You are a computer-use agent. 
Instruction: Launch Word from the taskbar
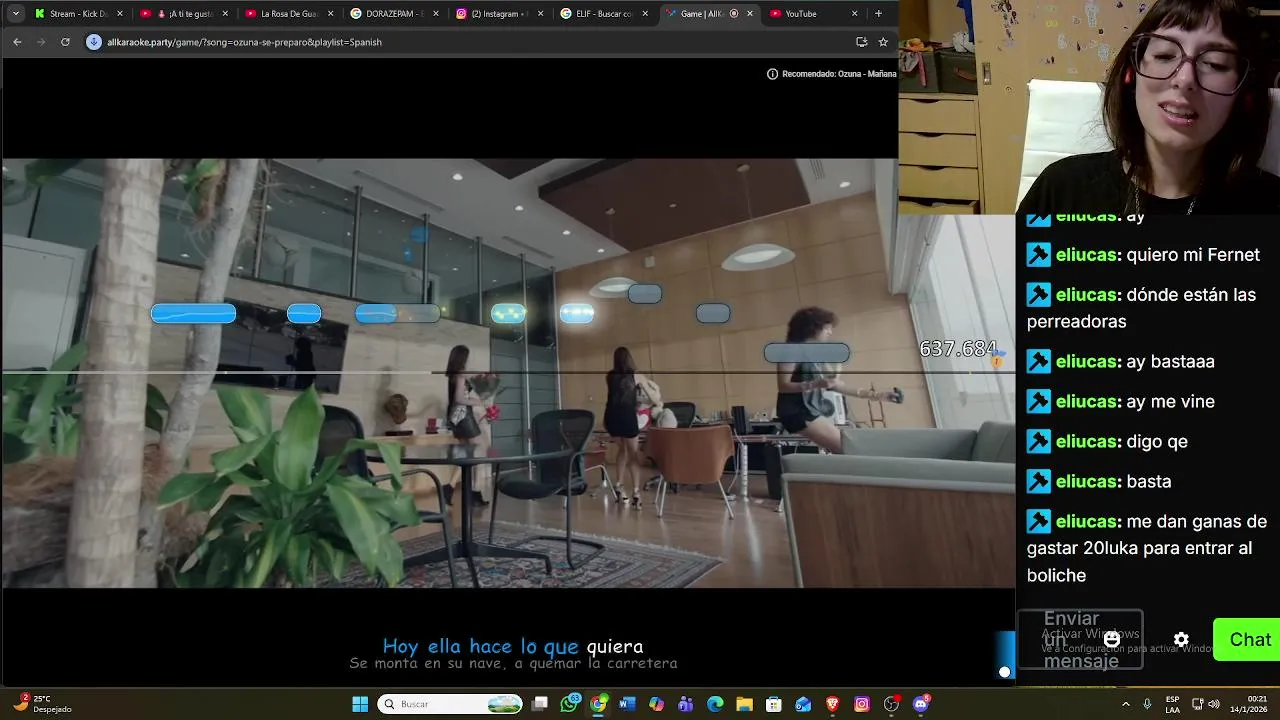(627, 704)
